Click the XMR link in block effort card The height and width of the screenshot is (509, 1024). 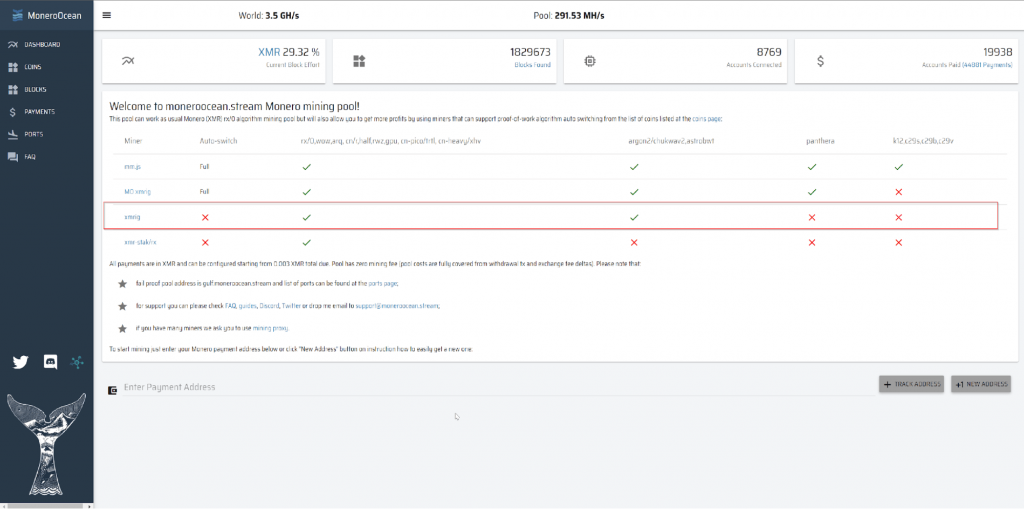click(269, 52)
